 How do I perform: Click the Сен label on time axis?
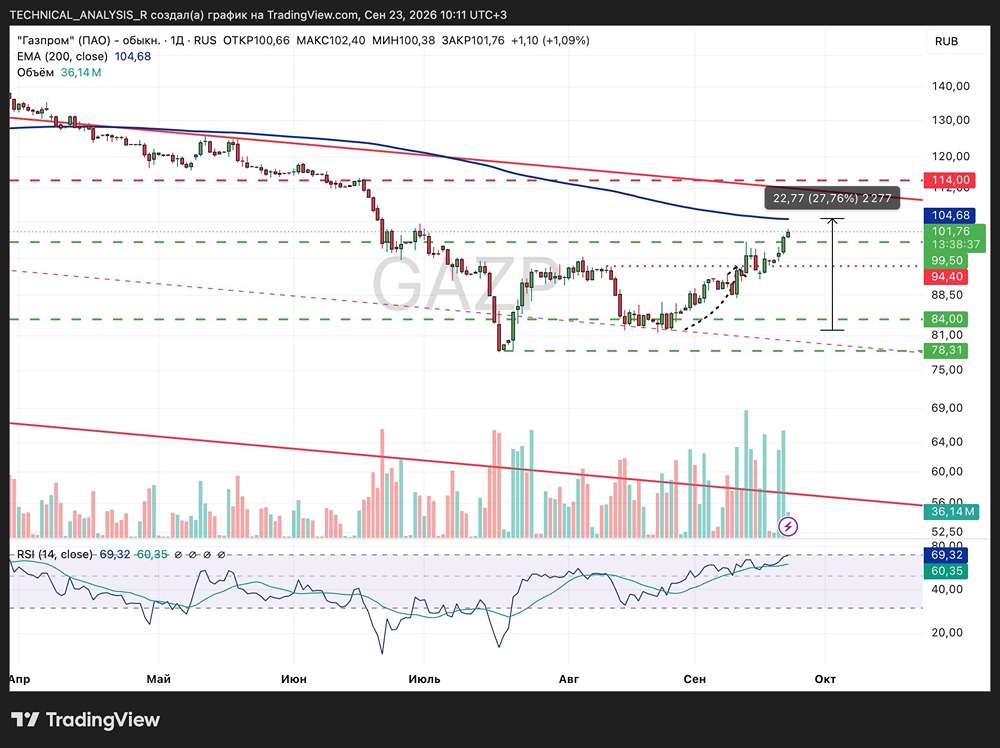coord(695,679)
